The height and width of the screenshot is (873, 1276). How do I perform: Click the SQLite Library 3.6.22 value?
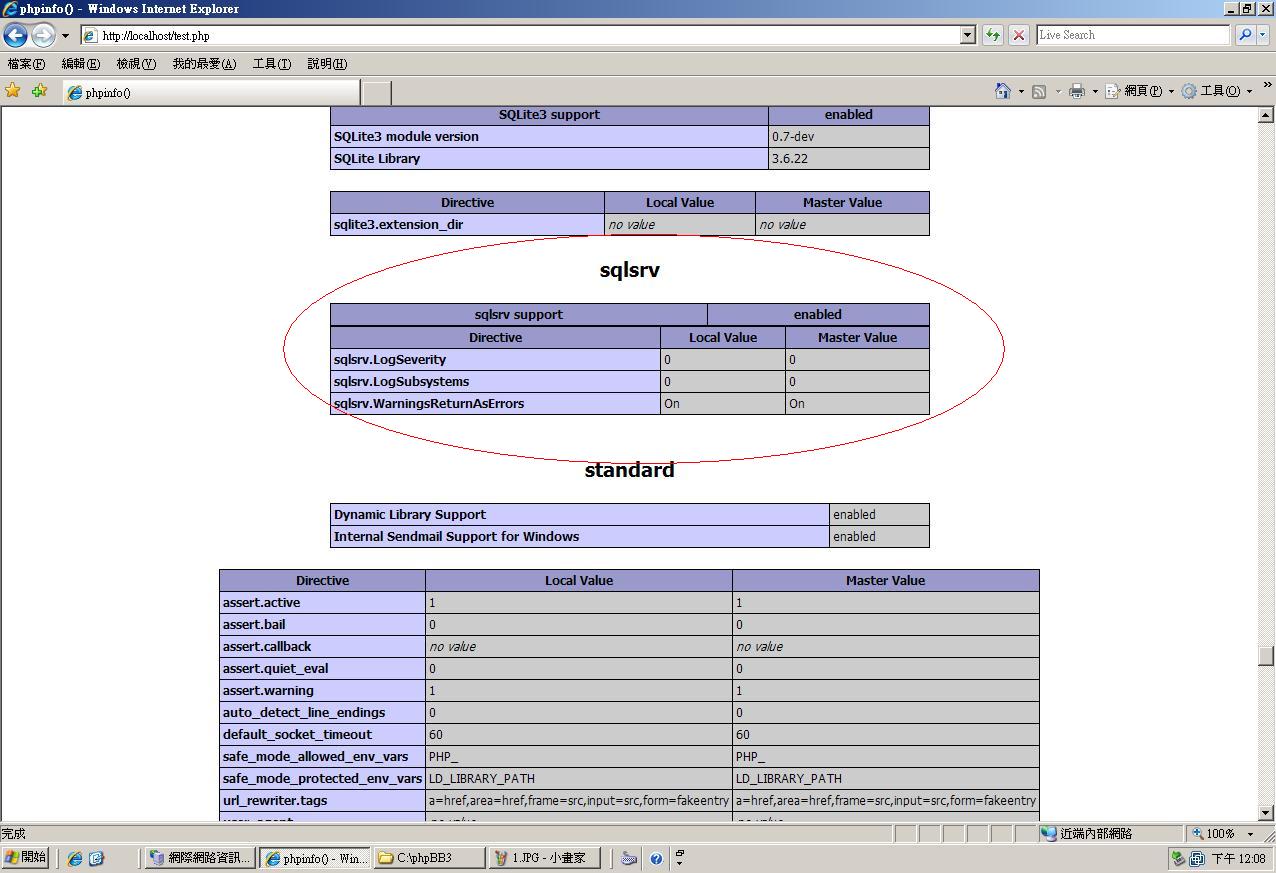pyautogui.click(x=849, y=159)
